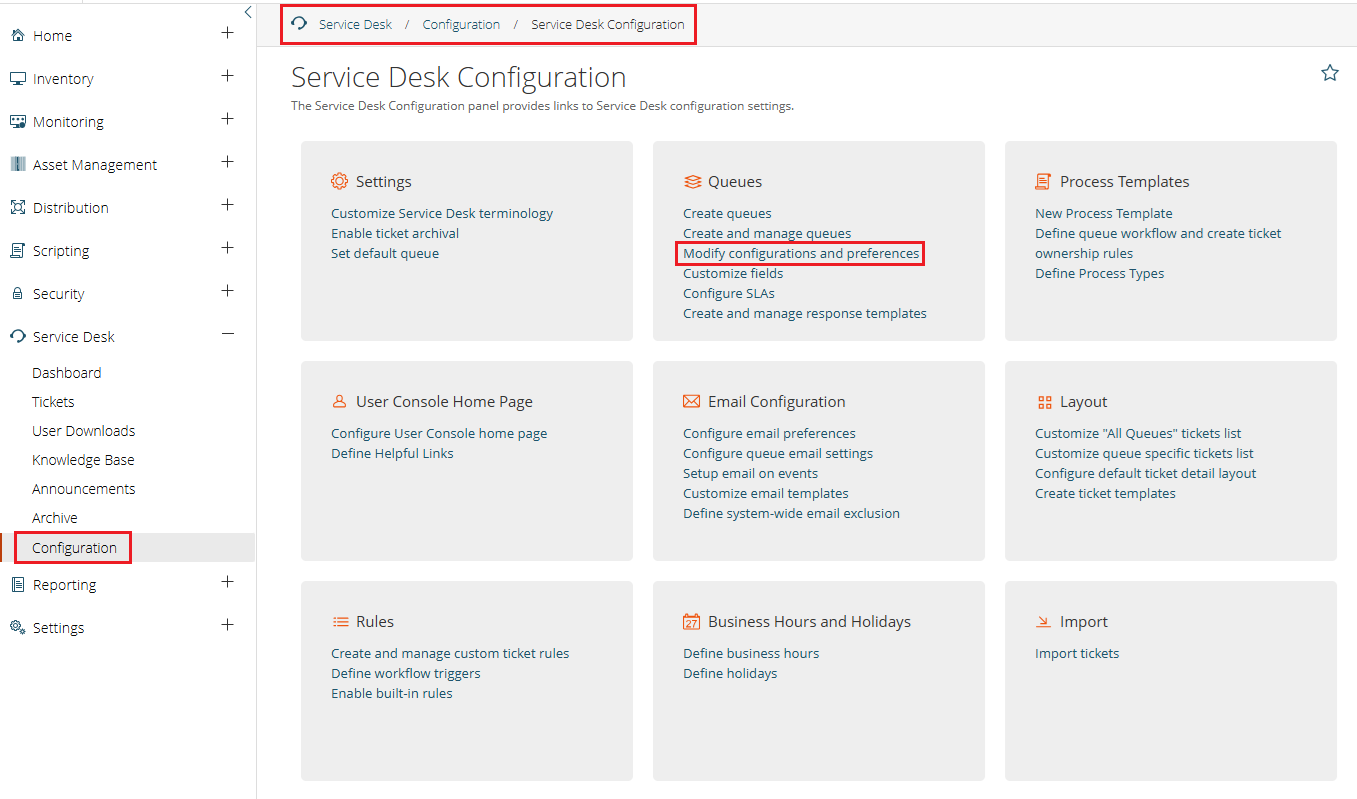The width and height of the screenshot is (1357, 799).
Task: Collapse the sidebar with the chevron arrow
Action: pyautogui.click(x=248, y=12)
